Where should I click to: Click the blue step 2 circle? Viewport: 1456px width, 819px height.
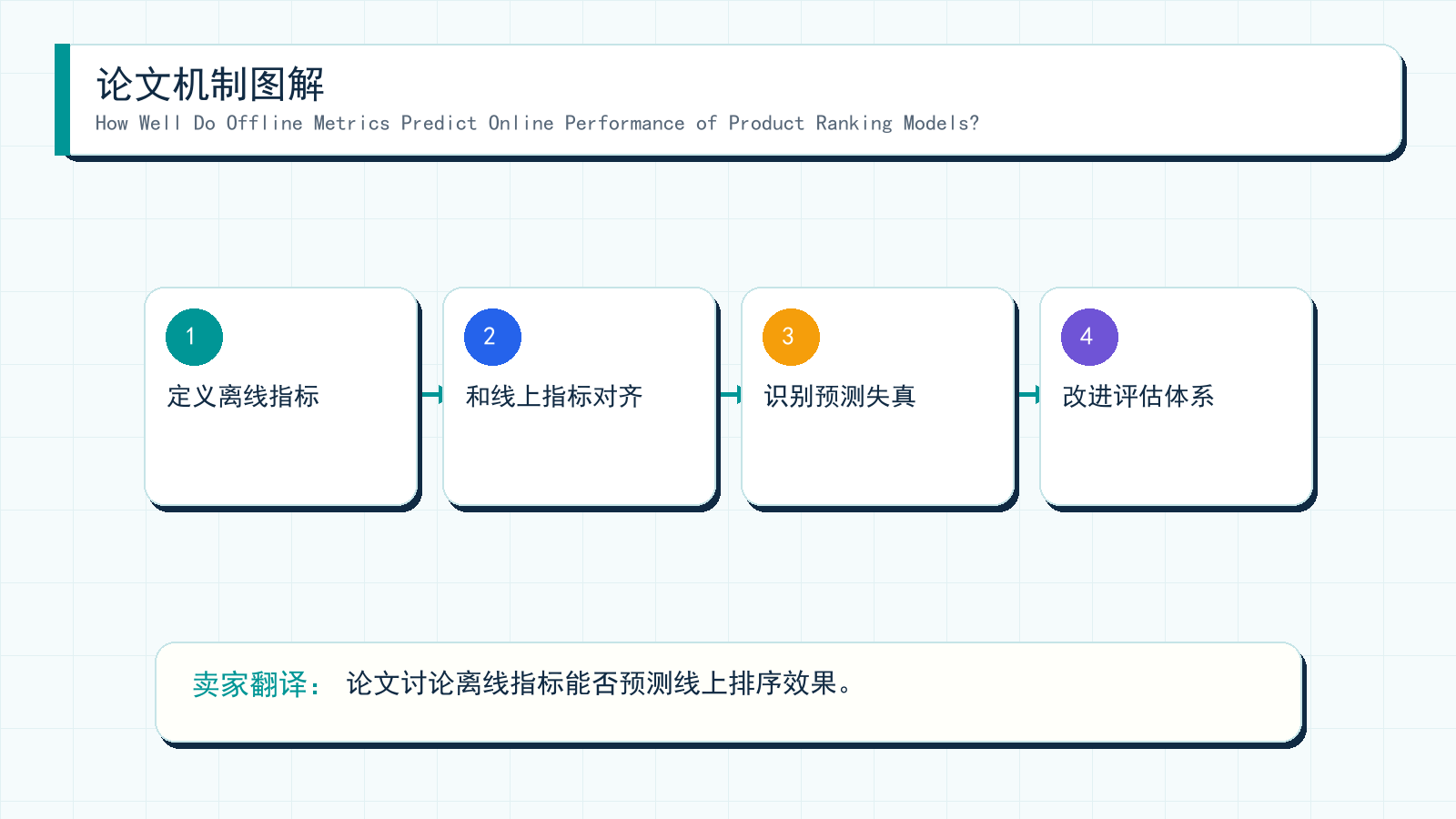[492, 337]
